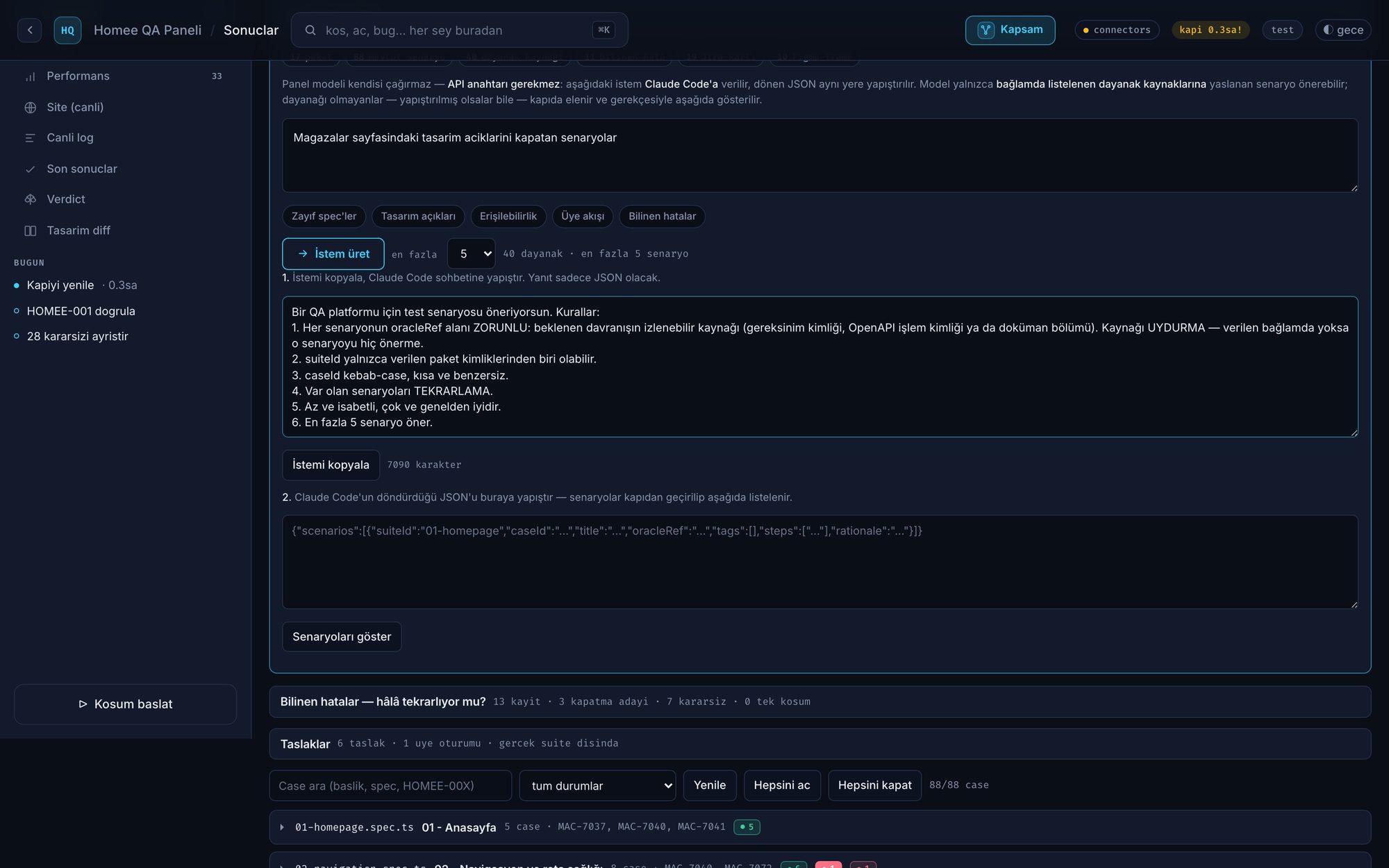Viewport: 1389px width, 868px height.
Task: Click the Kosum baslat play icon
Action: (83, 704)
